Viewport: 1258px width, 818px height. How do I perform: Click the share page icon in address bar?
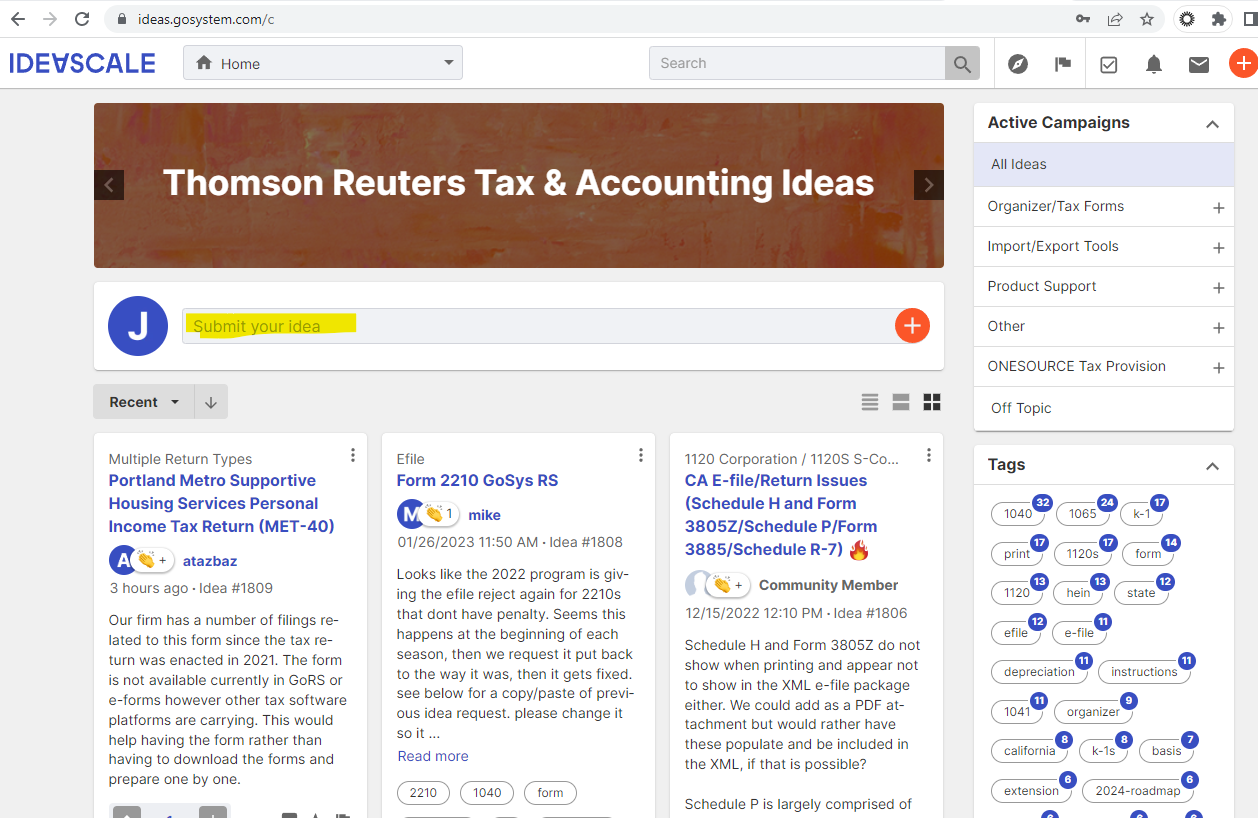click(1115, 19)
